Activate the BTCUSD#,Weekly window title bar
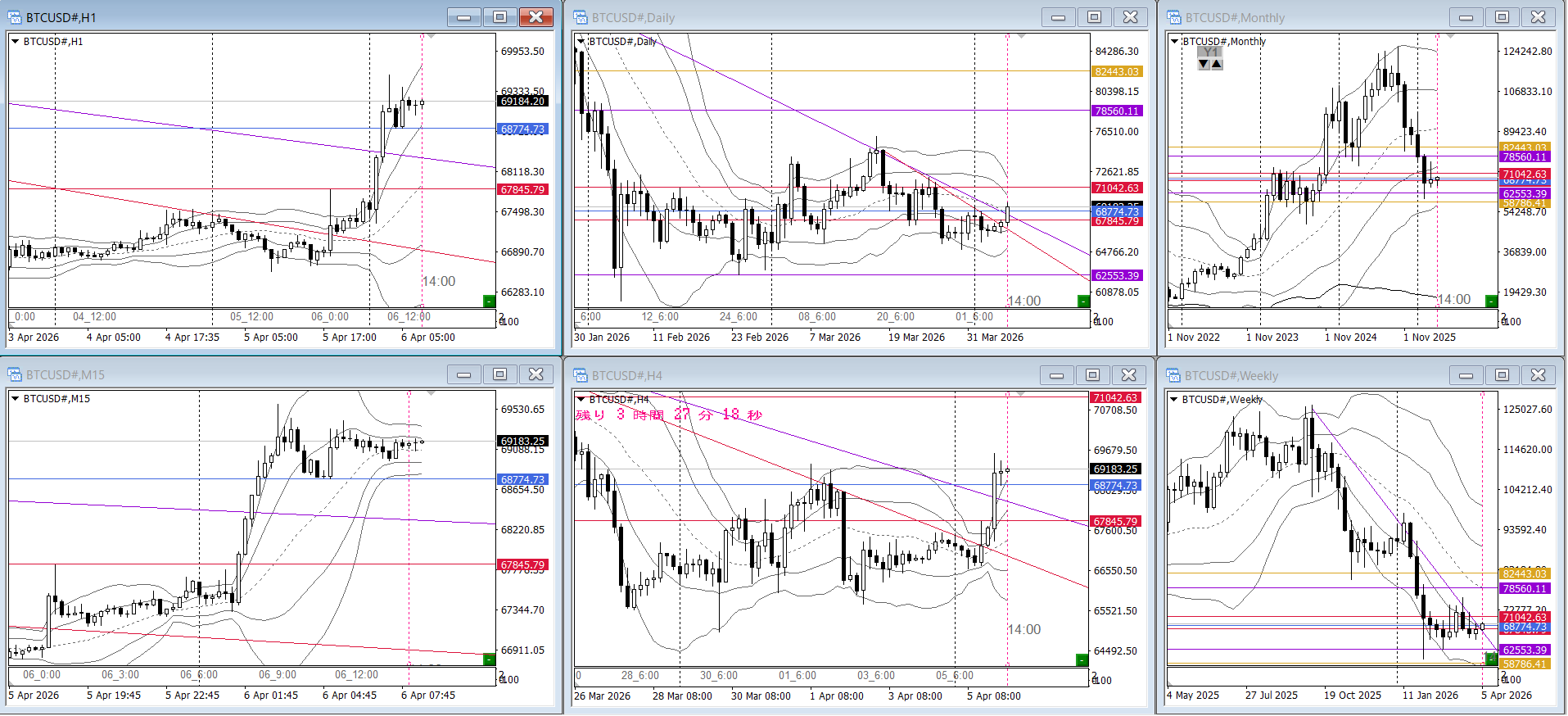This screenshot has width=1568, height=716. click(x=1310, y=375)
